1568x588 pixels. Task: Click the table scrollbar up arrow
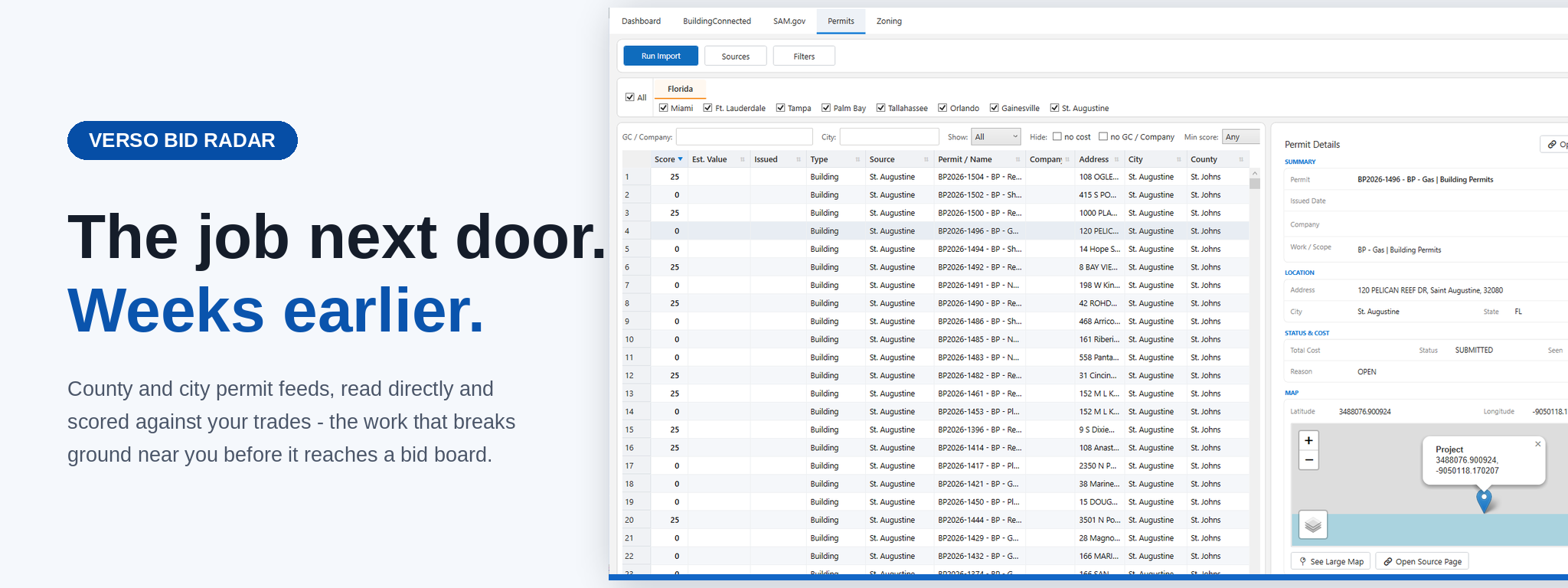point(1254,174)
